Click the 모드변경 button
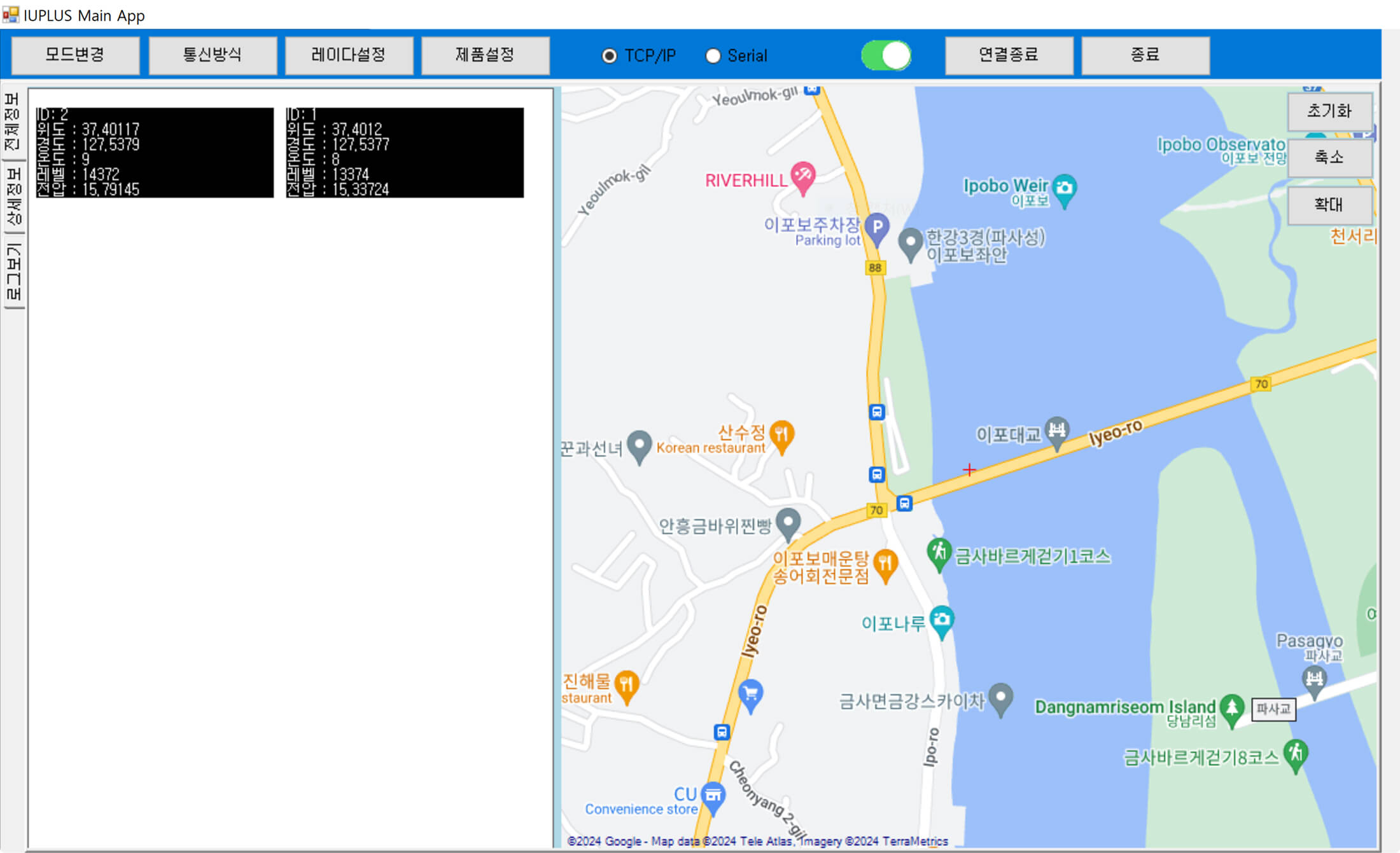Image resolution: width=1400 pixels, height=853 pixels. (x=75, y=55)
